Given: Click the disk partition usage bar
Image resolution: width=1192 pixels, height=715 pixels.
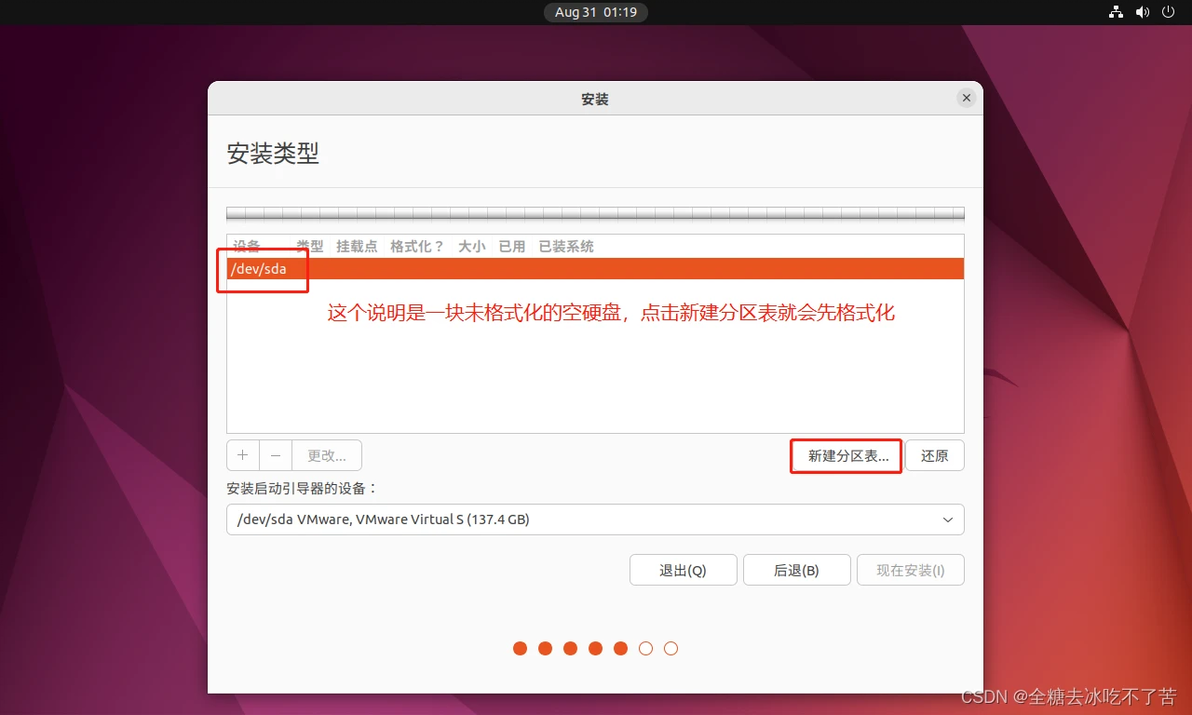Looking at the screenshot, I should point(595,214).
